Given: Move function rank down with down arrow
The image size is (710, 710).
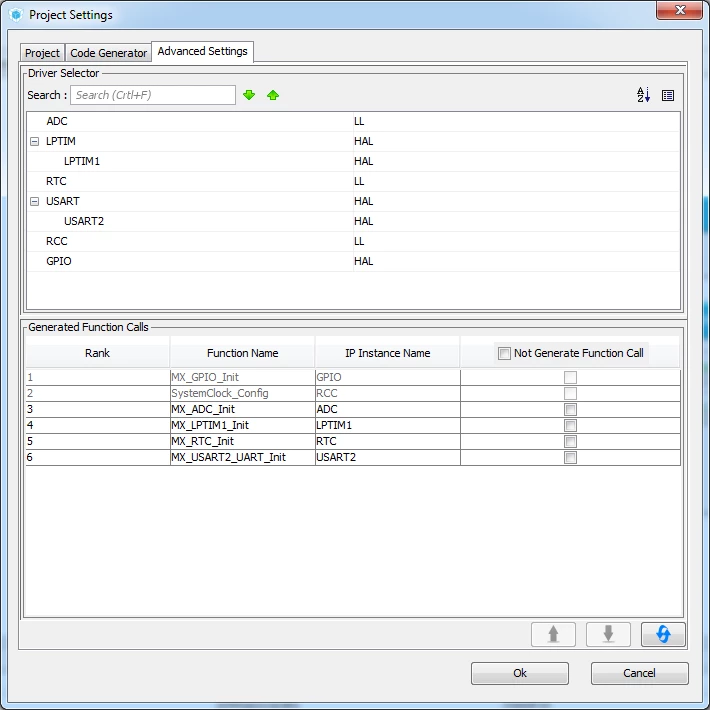Looking at the screenshot, I should tap(608, 634).
